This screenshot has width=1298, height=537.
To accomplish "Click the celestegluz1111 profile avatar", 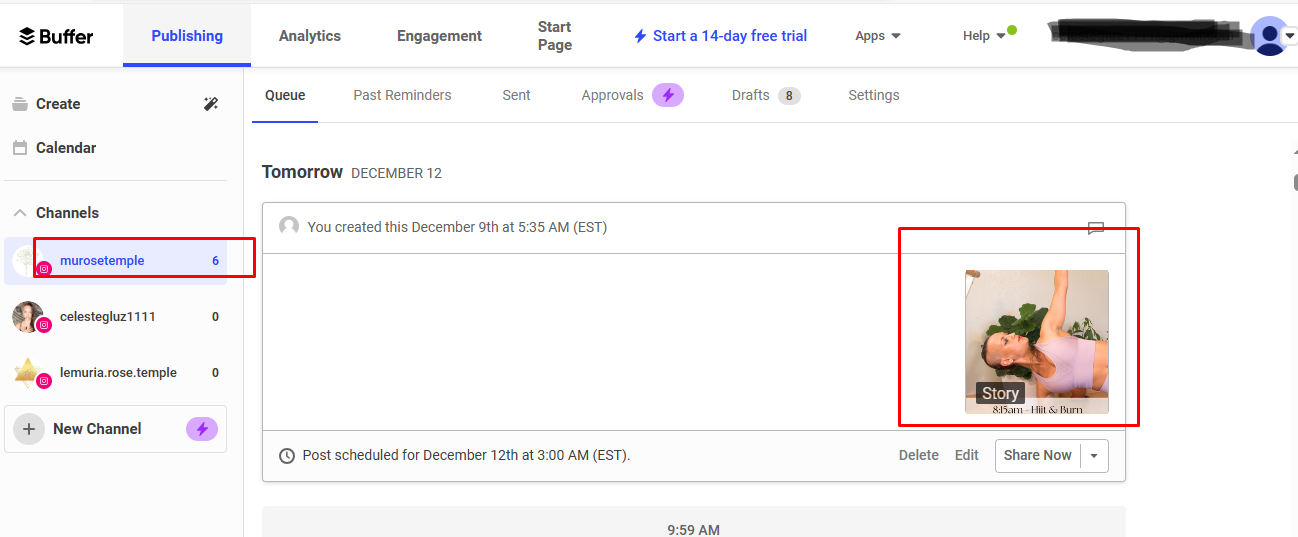I will pyautogui.click(x=27, y=317).
